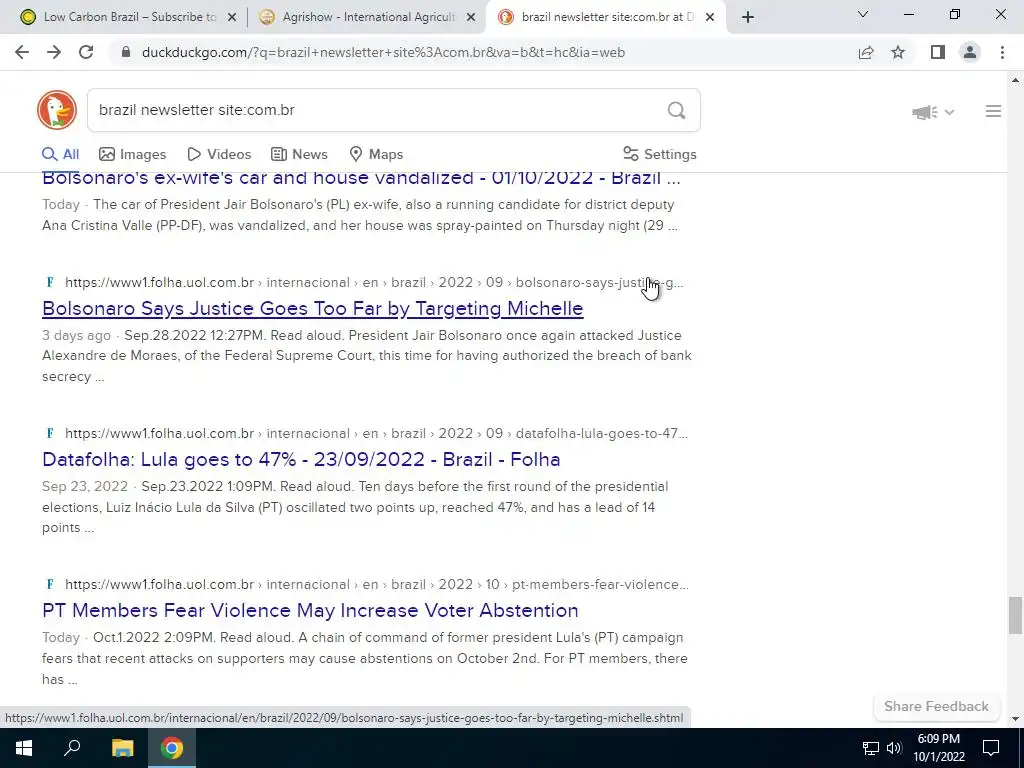Open the Windows Start menu
The image size is (1024, 768).
point(24,748)
